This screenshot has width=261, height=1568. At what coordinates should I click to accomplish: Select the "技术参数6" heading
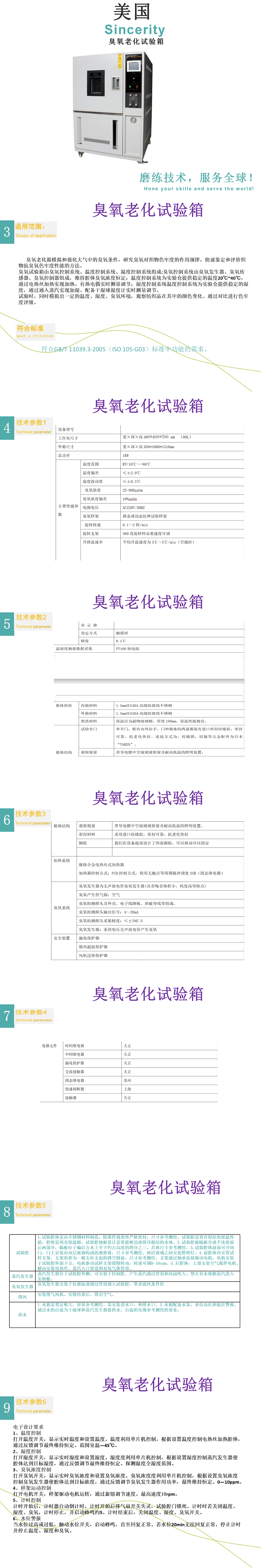pos(31,1401)
